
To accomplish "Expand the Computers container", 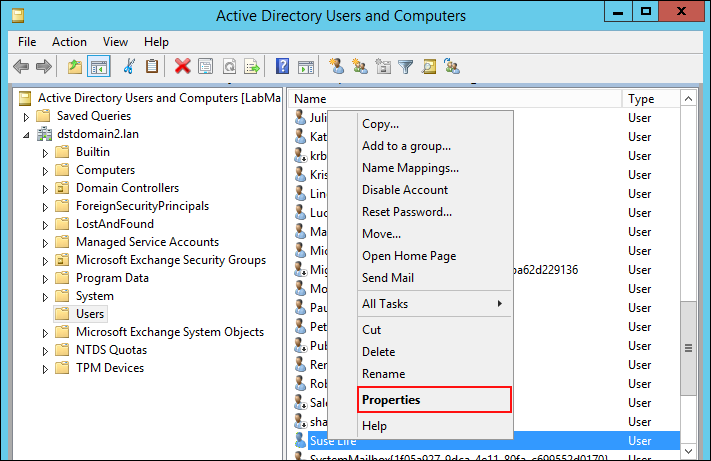I will (x=45, y=171).
